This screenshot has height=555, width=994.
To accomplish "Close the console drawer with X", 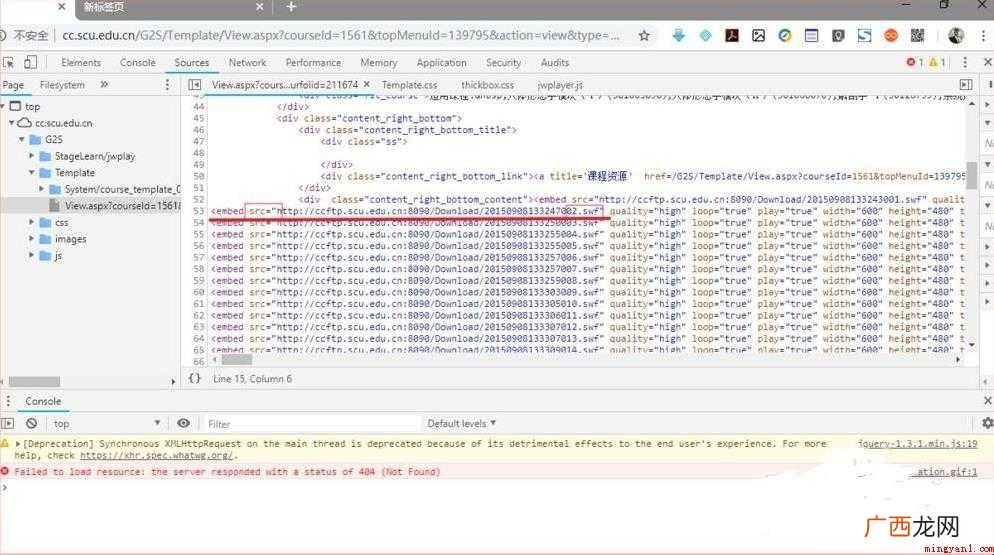I will [987, 400].
